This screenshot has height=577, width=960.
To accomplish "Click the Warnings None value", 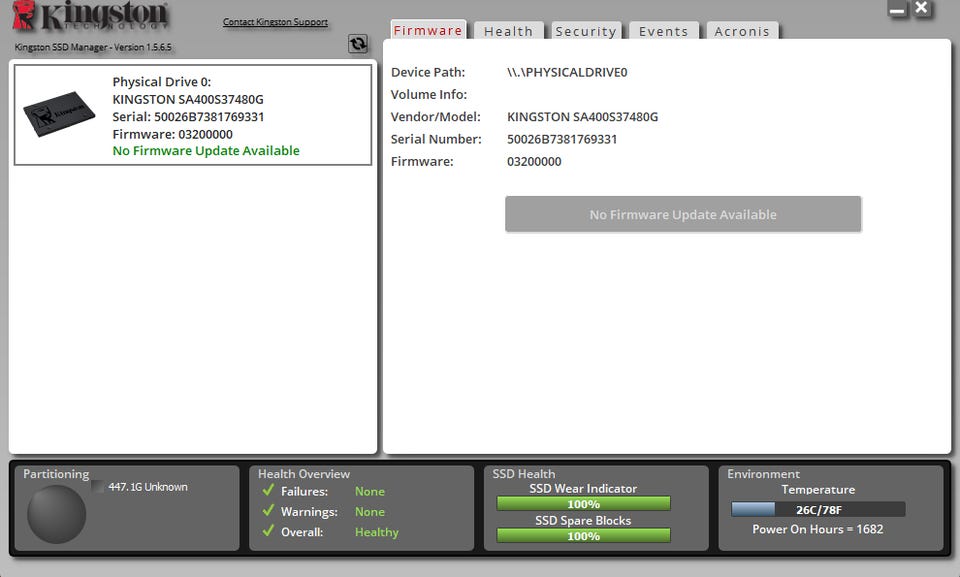I will click(x=370, y=511).
